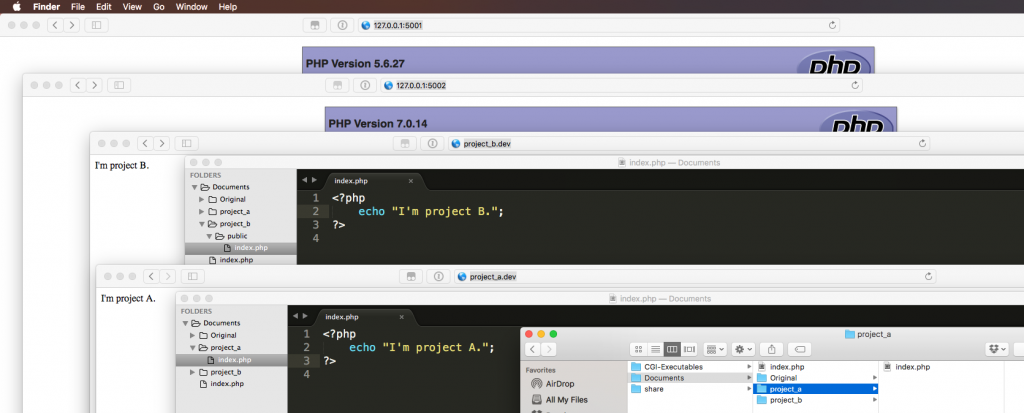Switch Finder to Cover Flow view
The width and height of the screenshot is (1024, 413).
click(x=689, y=349)
